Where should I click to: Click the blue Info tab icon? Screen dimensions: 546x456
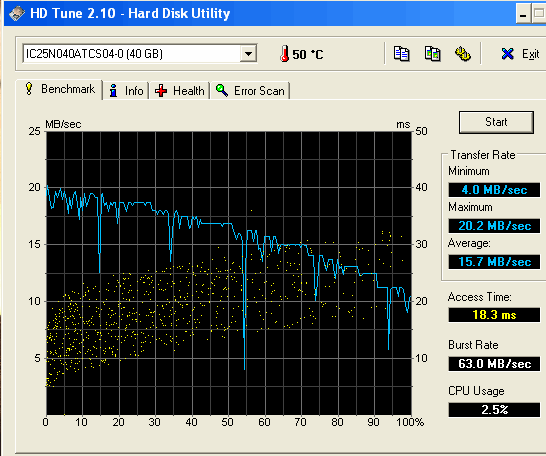(x=113, y=91)
